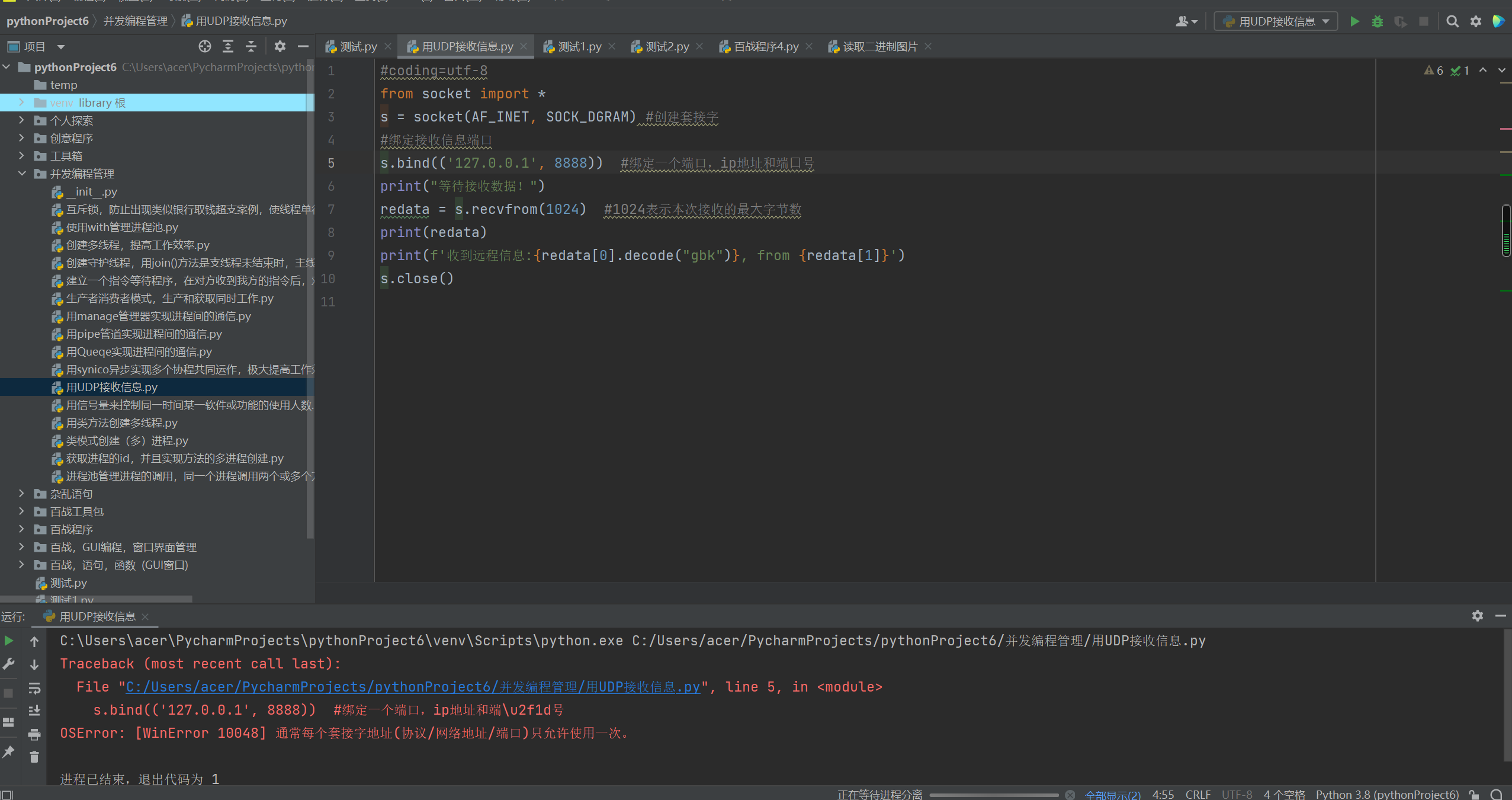Select opened file locator target icon
The height and width of the screenshot is (800, 1512).
(x=205, y=46)
